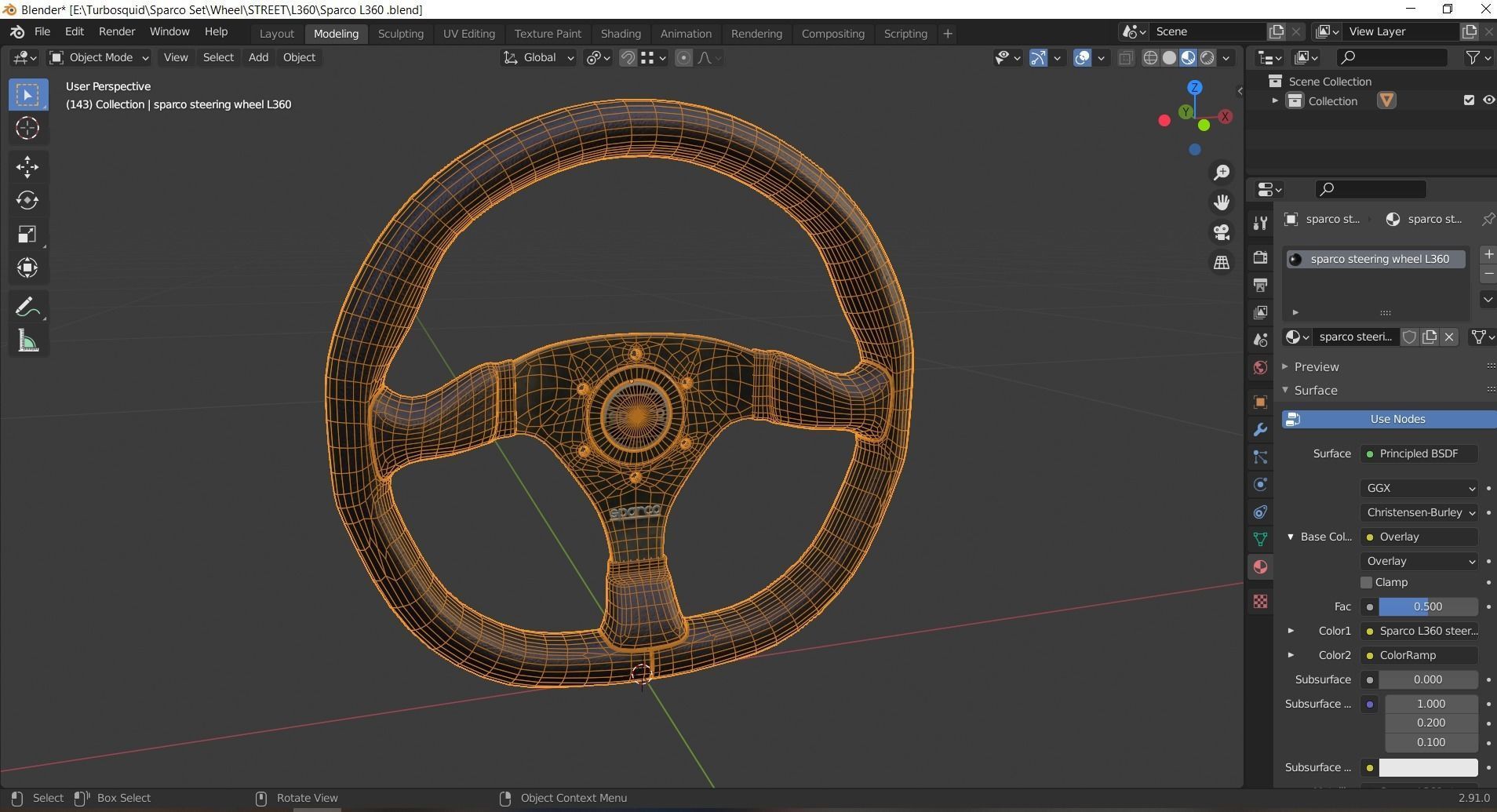The width and height of the screenshot is (1497, 812).
Task: Enable the Clamp checkbox
Action: [1367, 582]
